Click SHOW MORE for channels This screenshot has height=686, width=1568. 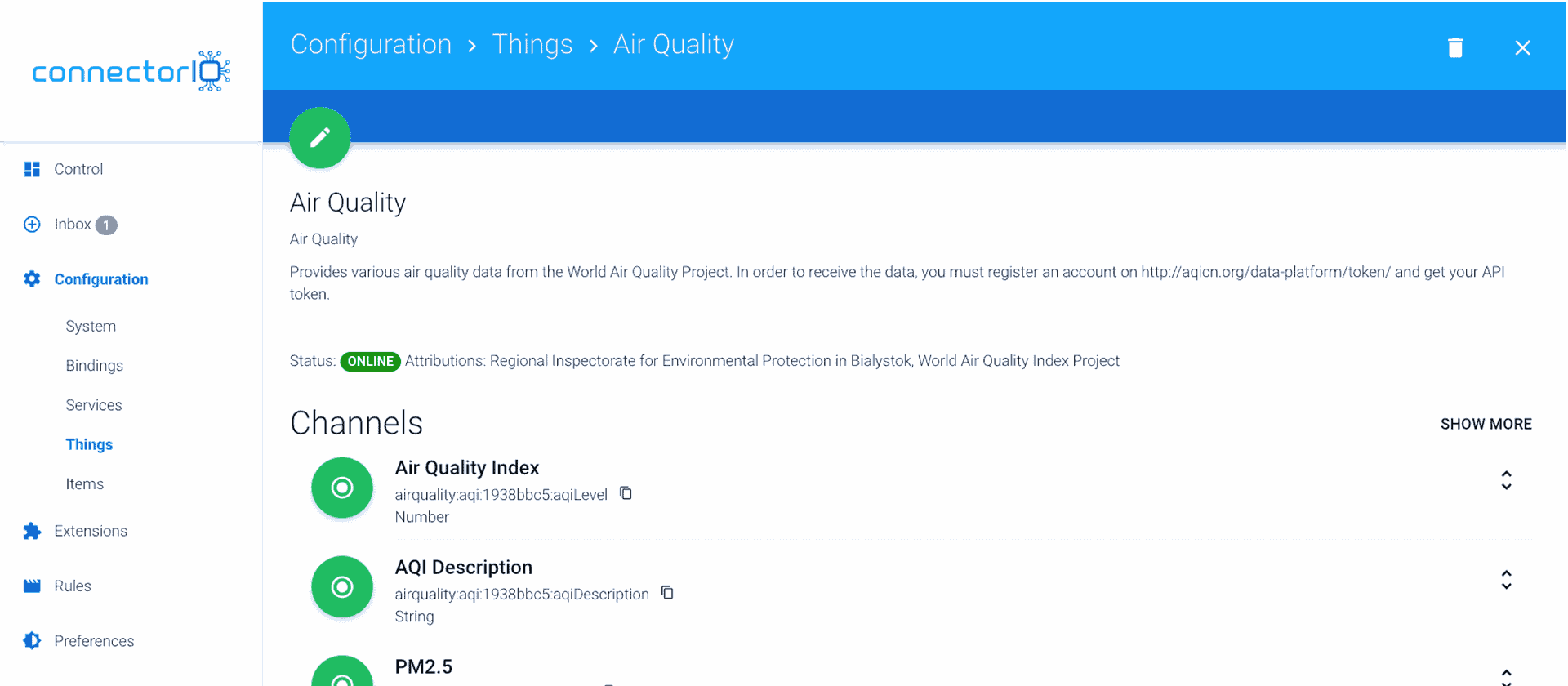1486,424
